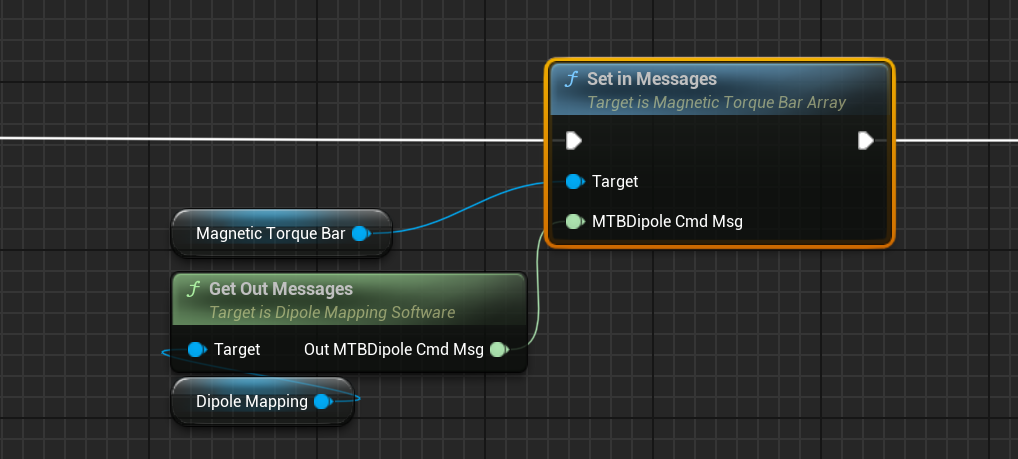Image resolution: width=1018 pixels, height=459 pixels.
Task: Click the green MTBDipole Cmd Msg input pin
Action: point(574,221)
